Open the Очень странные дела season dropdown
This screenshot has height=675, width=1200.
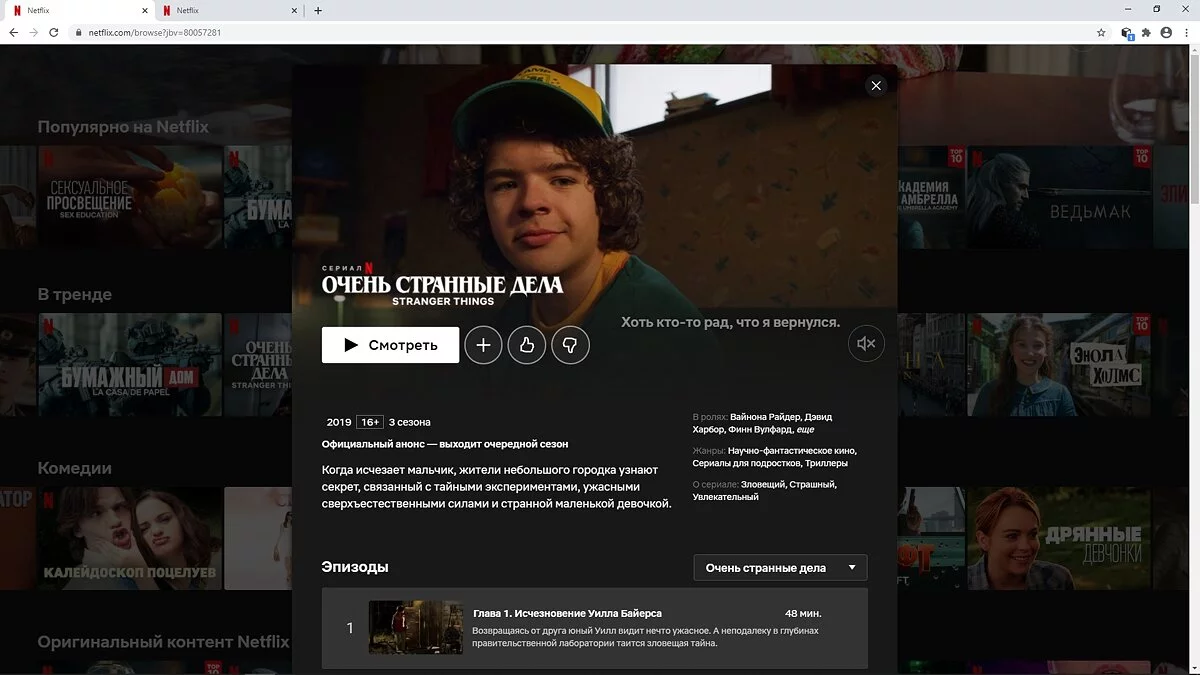pyautogui.click(x=780, y=568)
